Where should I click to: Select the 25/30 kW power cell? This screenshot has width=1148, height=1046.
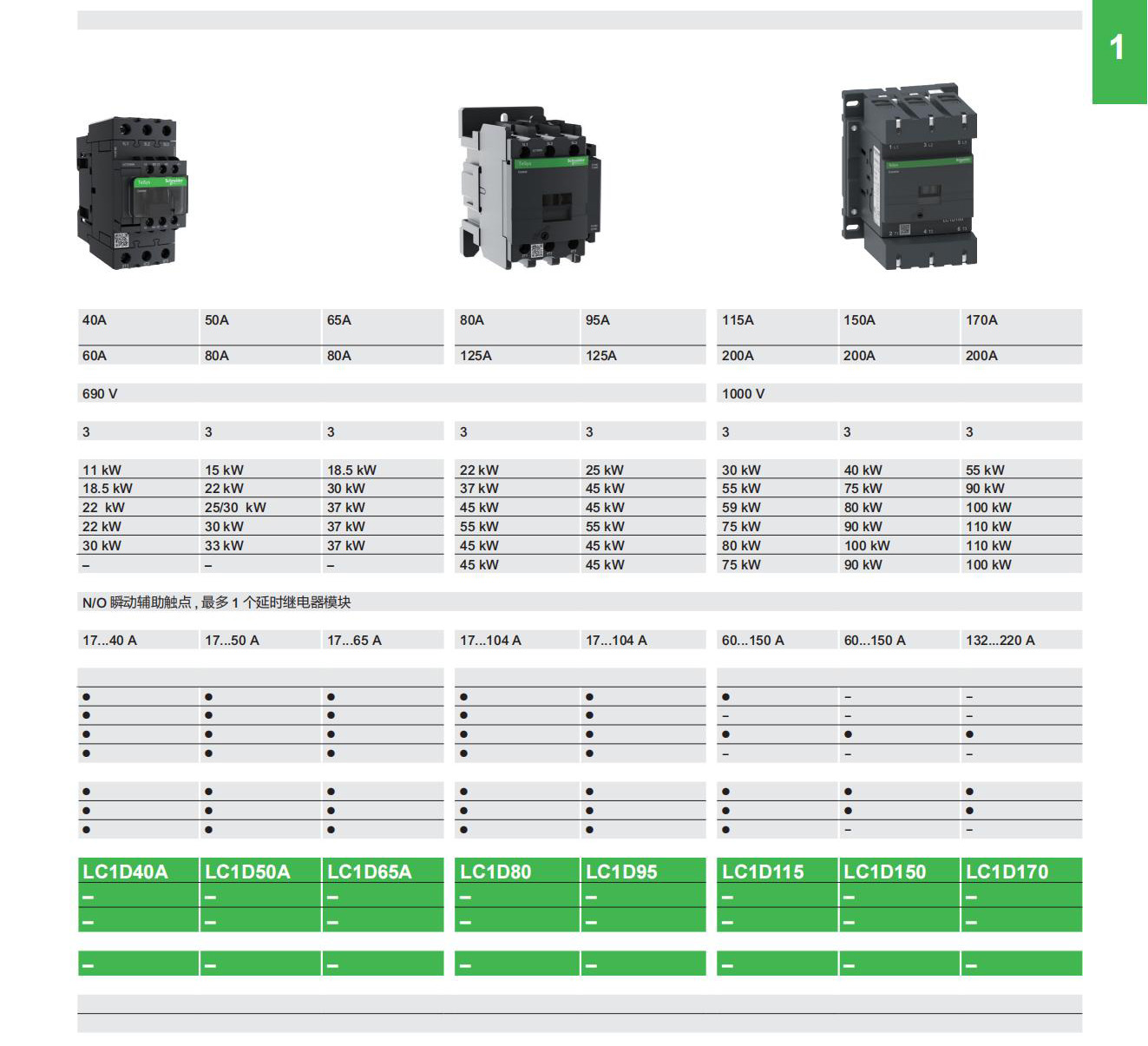[235, 508]
